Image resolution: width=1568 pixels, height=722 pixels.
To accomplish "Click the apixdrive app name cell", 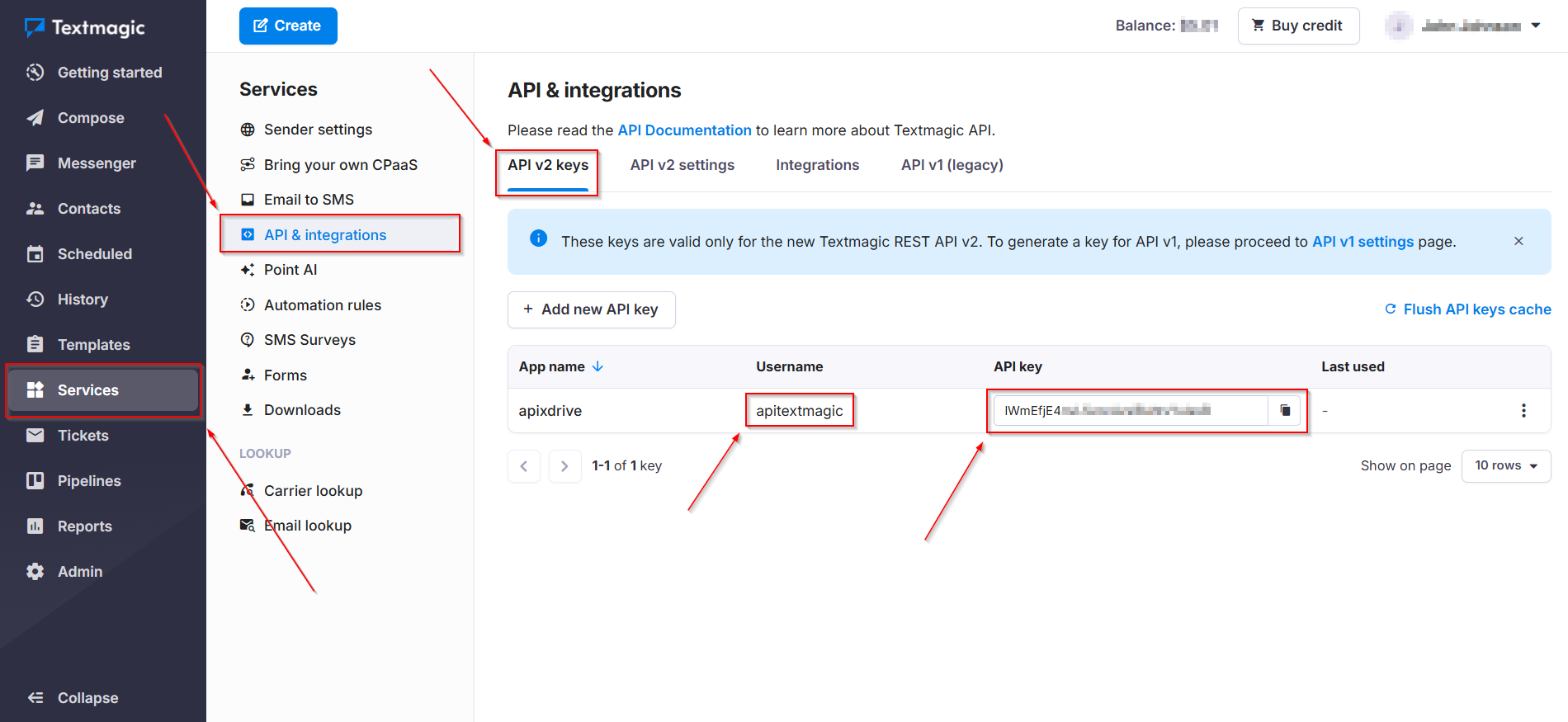I will pyautogui.click(x=550, y=411).
